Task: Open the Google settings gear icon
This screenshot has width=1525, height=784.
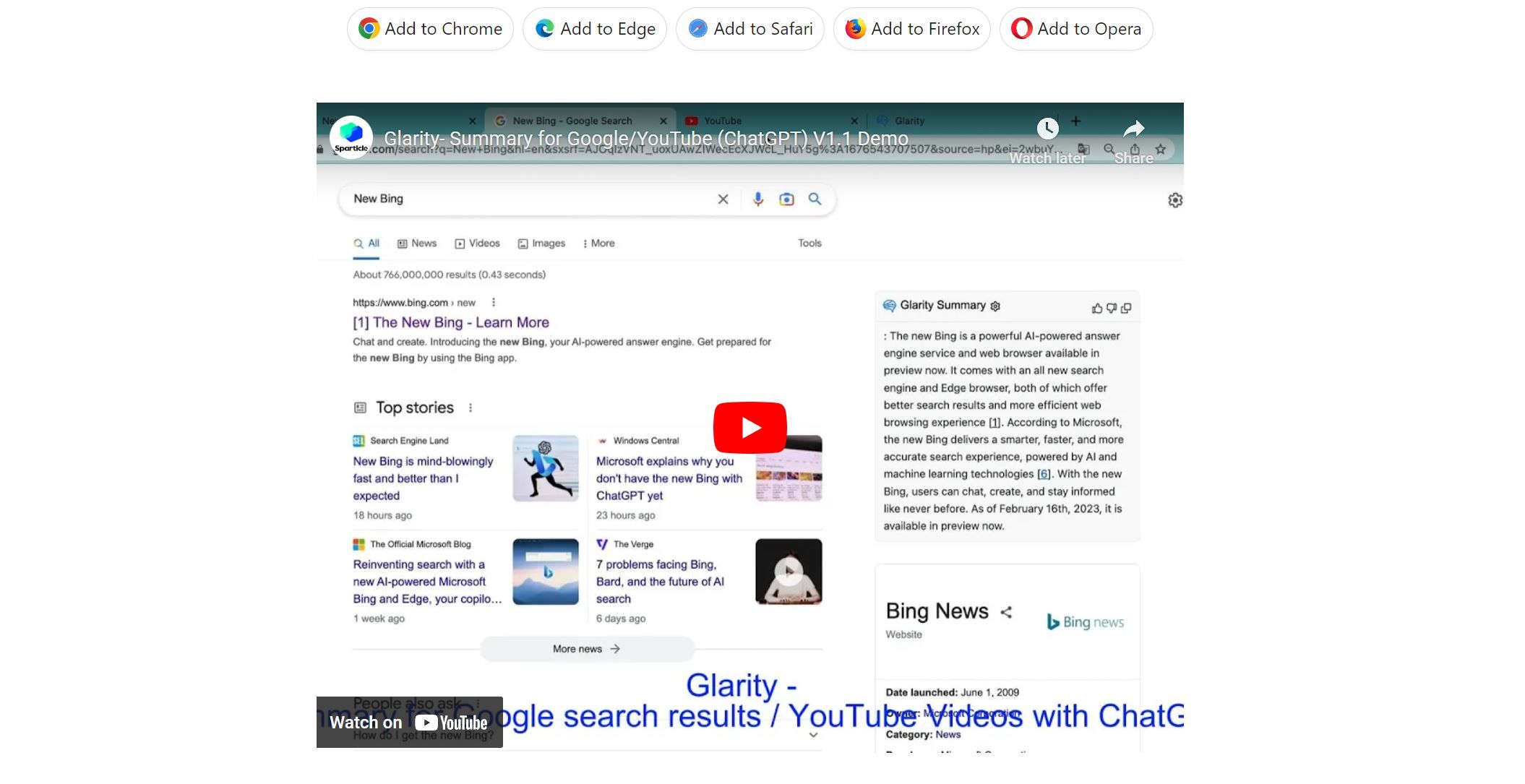Action: [x=1175, y=200]
